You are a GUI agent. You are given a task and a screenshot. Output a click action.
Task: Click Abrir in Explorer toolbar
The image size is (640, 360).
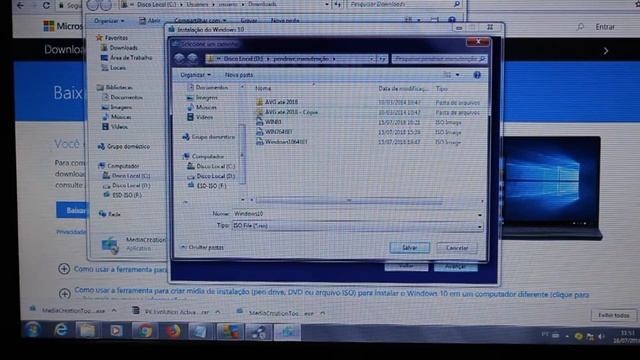150,20
